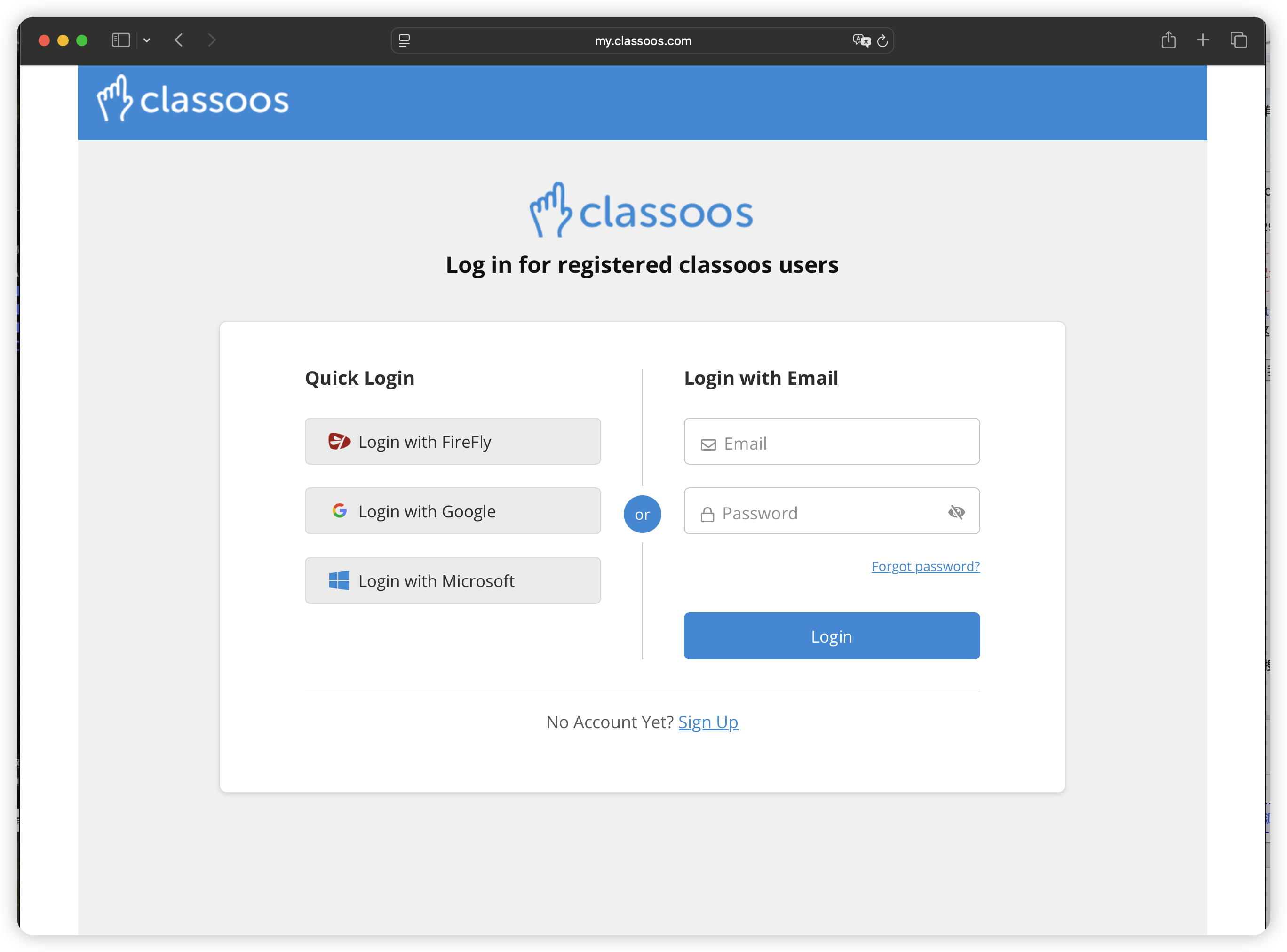Click the Safari sidebar toggle icon
Viewport: 1287px width, 952px height.
tap(120, 40)
